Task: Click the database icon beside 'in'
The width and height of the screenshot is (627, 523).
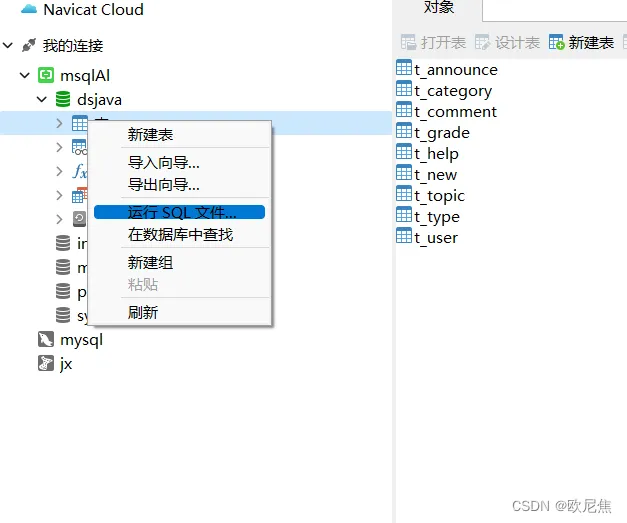Action: pos(63,243)
